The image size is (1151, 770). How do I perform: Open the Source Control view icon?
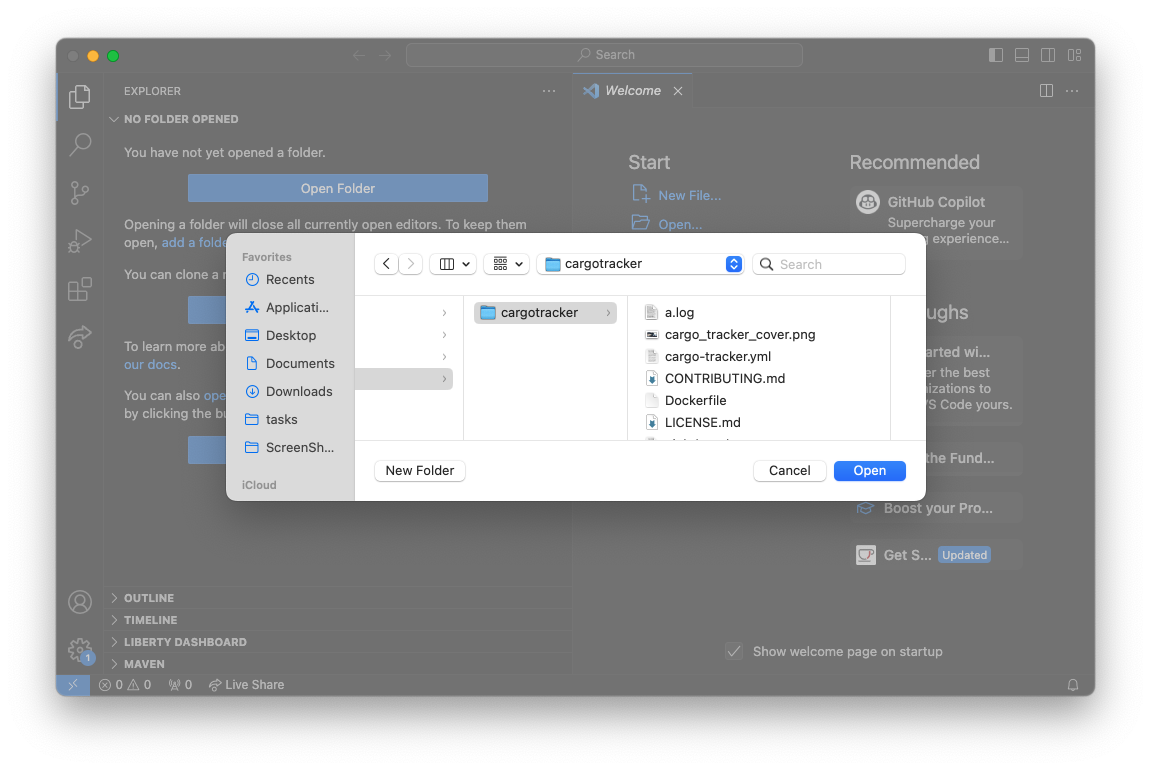coord(80,193)
